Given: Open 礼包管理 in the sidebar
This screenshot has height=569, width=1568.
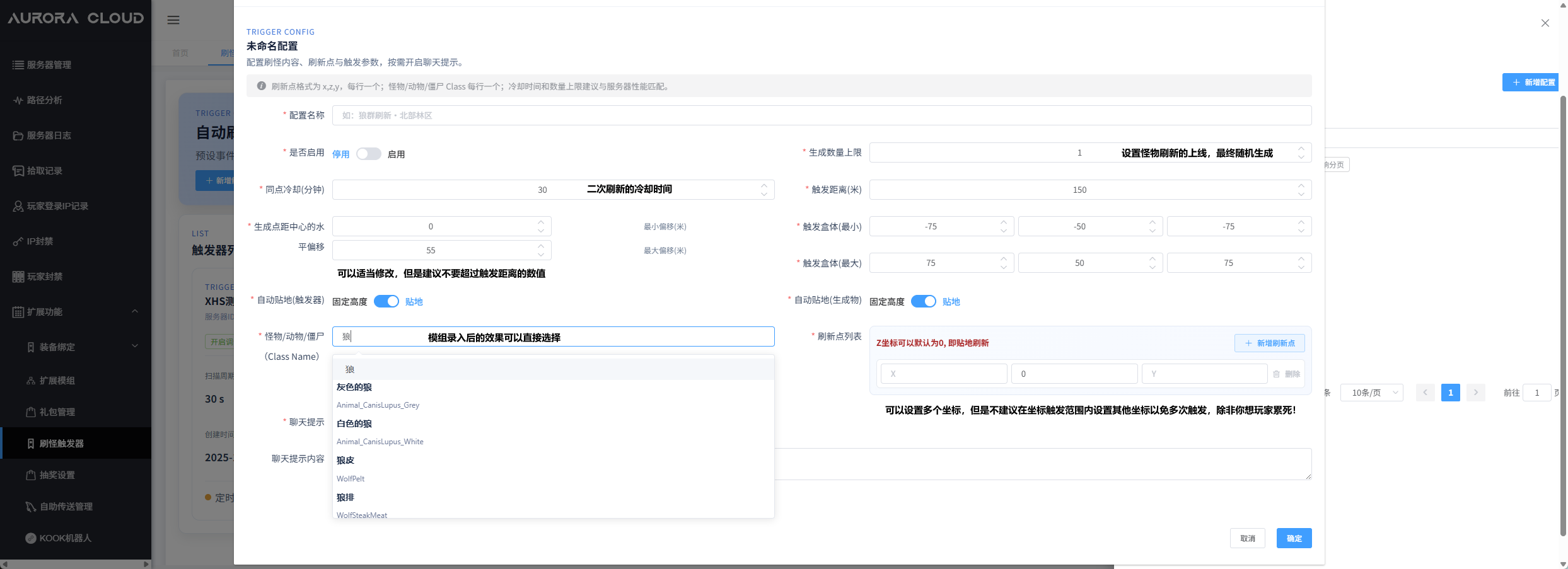Looking at the screenshot, I should click(57, 412).
